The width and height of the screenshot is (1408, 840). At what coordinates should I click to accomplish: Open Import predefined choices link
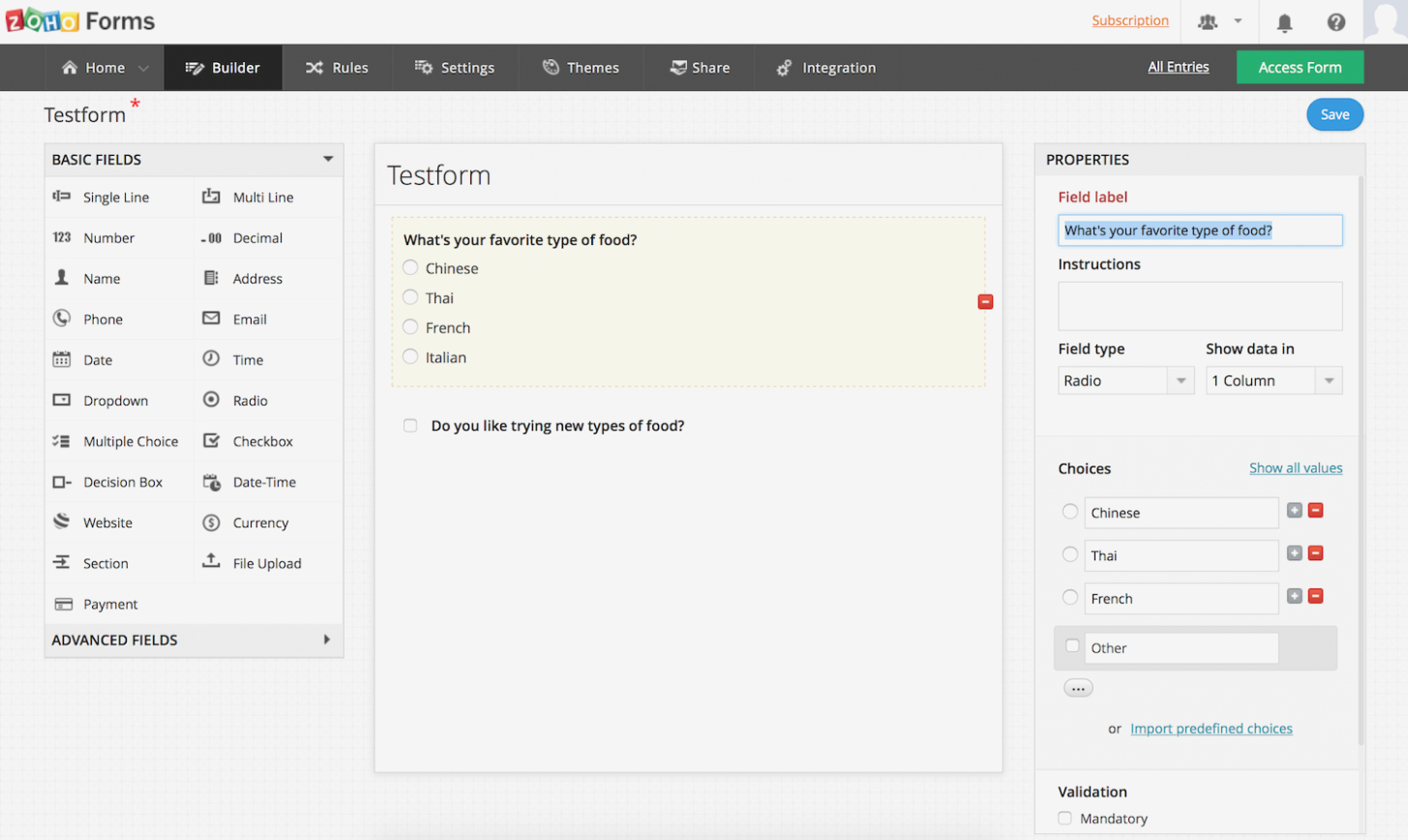pyautogui.click(x=1211, y=729)
